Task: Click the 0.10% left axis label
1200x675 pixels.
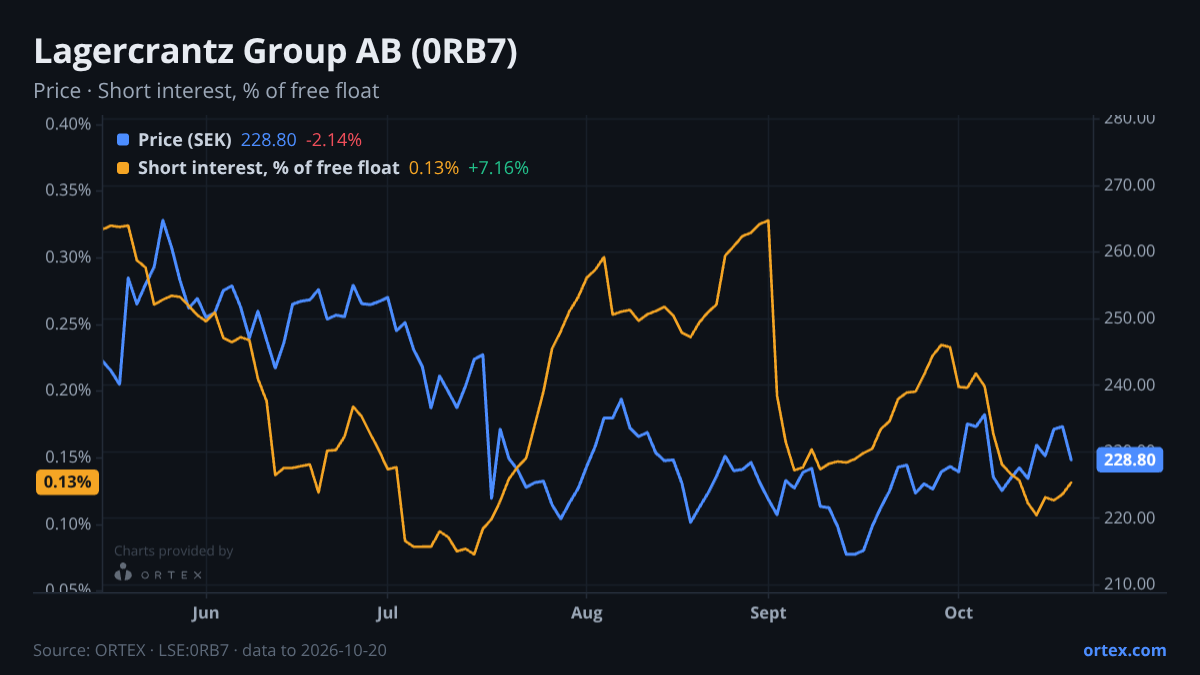Action: (x=68, y=524)
